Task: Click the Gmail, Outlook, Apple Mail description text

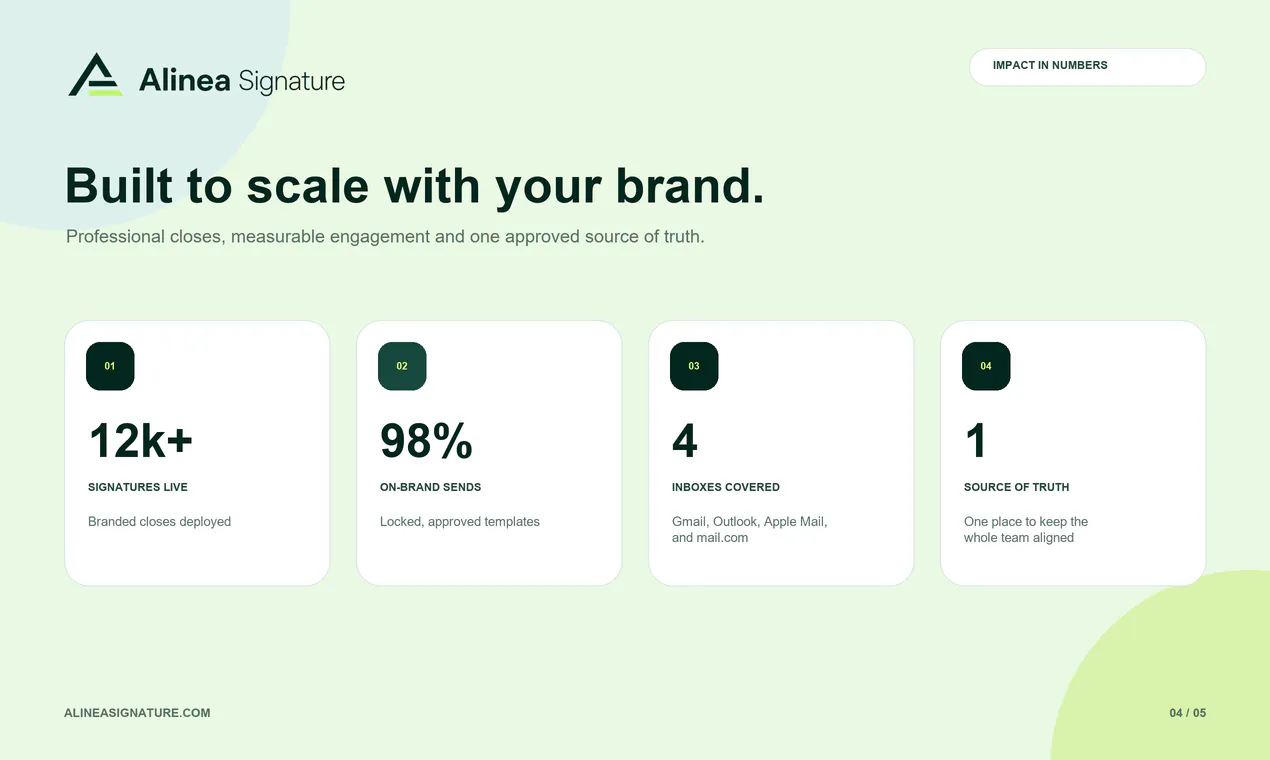Action: [x=750, y=529]
